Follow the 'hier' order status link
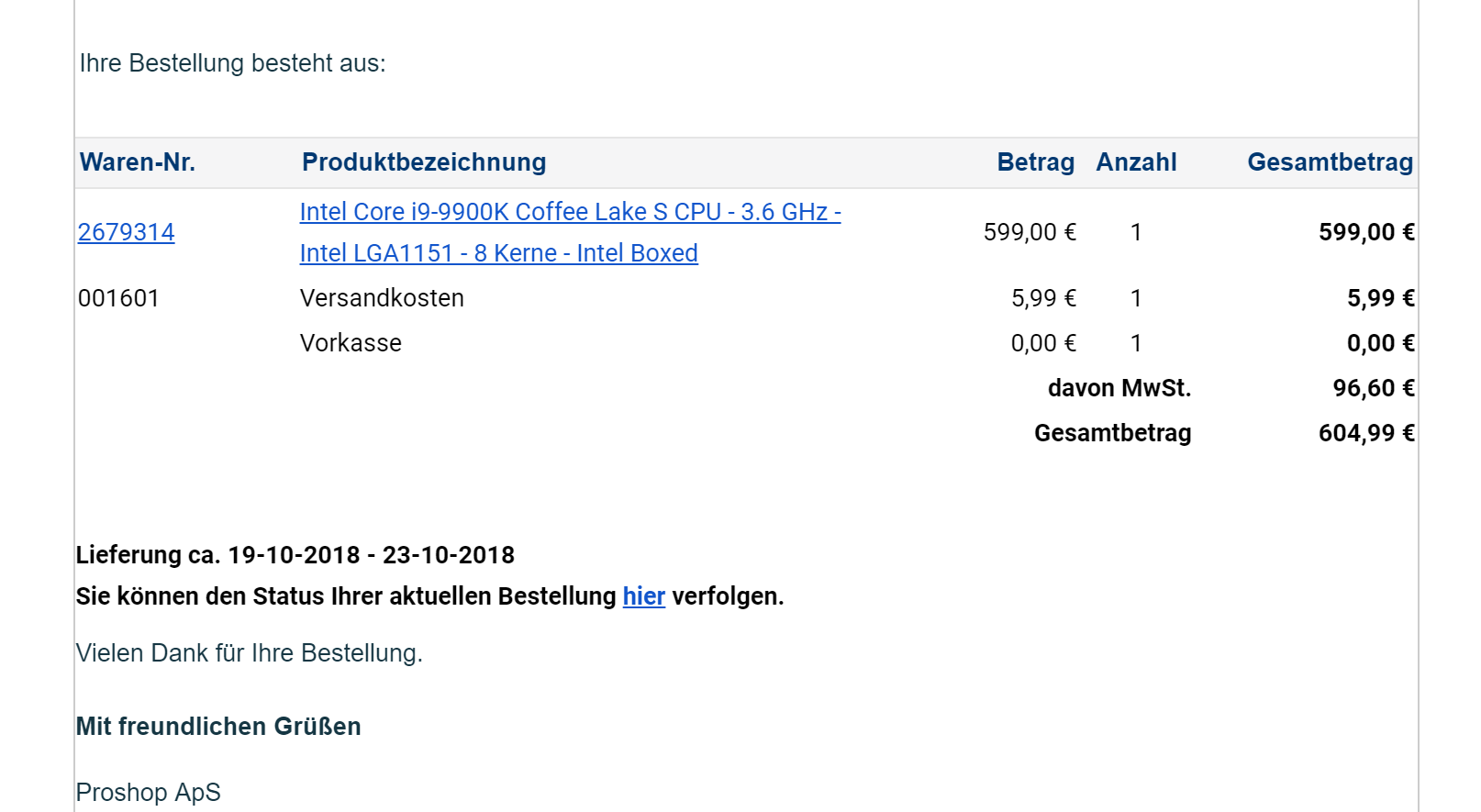 point(643,596)
